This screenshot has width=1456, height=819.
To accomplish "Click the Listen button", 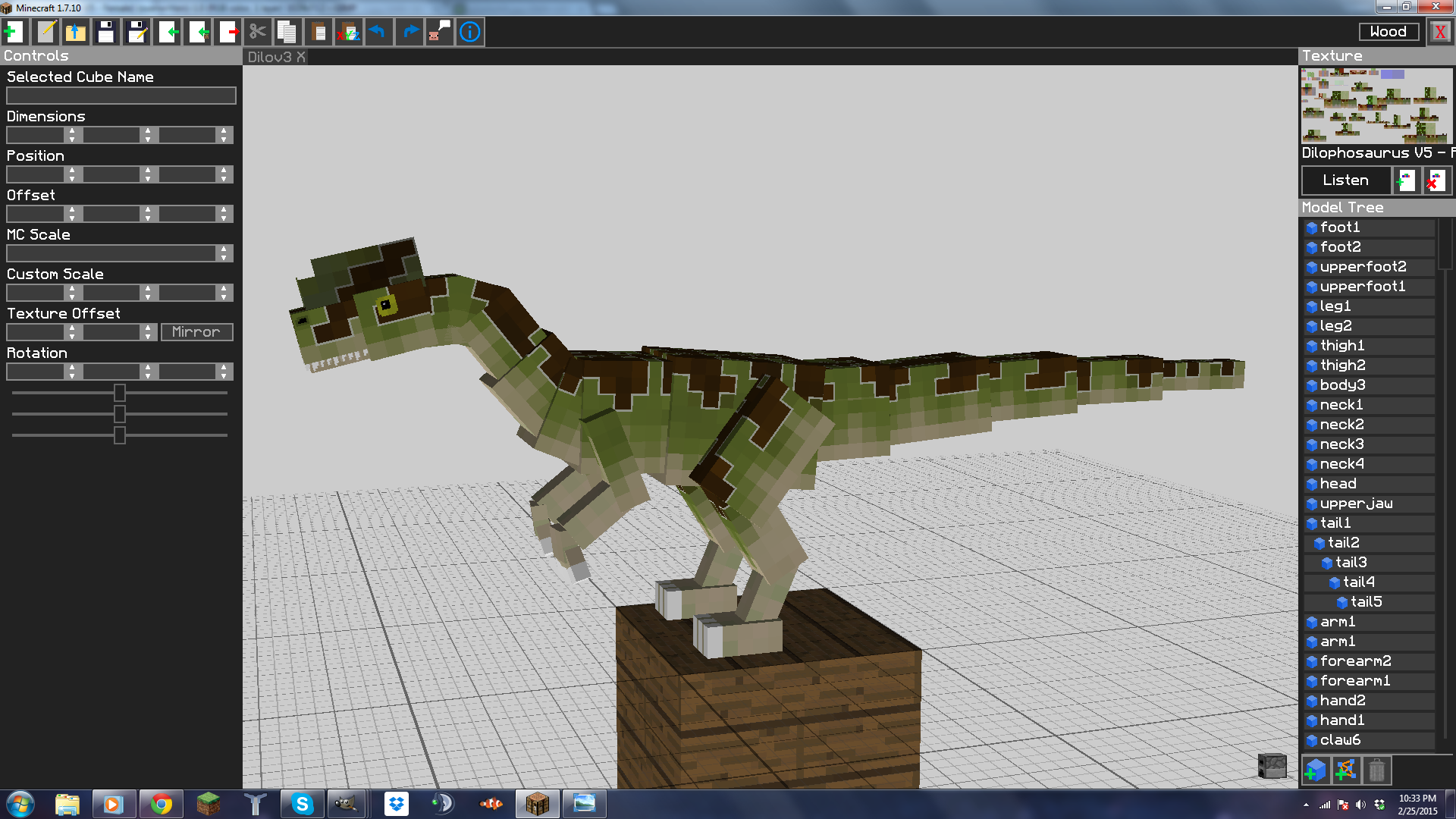I will pyautogui.click(x=1346, y=180).
